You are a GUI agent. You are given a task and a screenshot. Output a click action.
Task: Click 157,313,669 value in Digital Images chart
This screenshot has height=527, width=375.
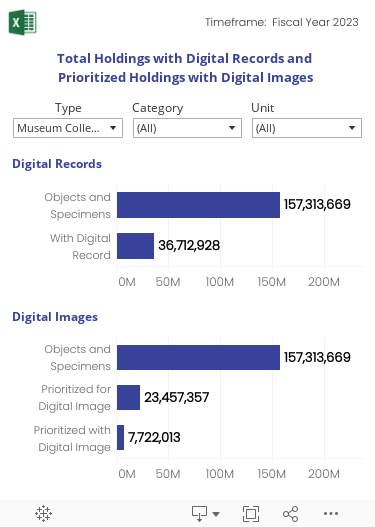point(317,358)
